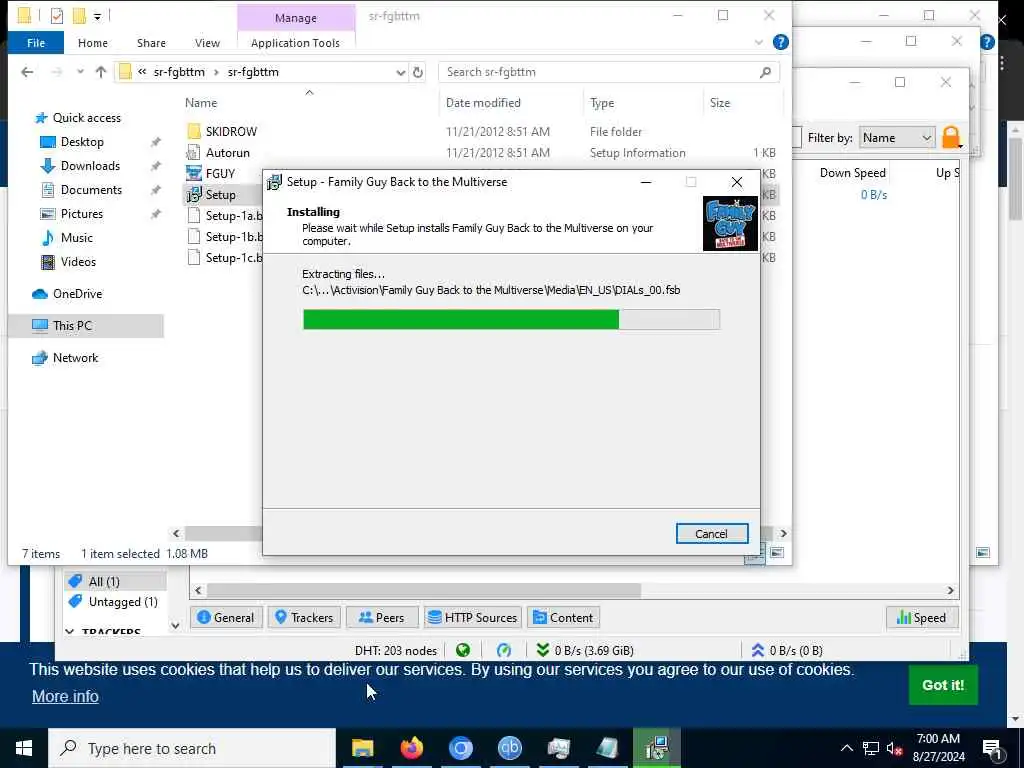
Task: Select Videos in the sidebar
Action: pyautogui.click(x=78, y=262)
